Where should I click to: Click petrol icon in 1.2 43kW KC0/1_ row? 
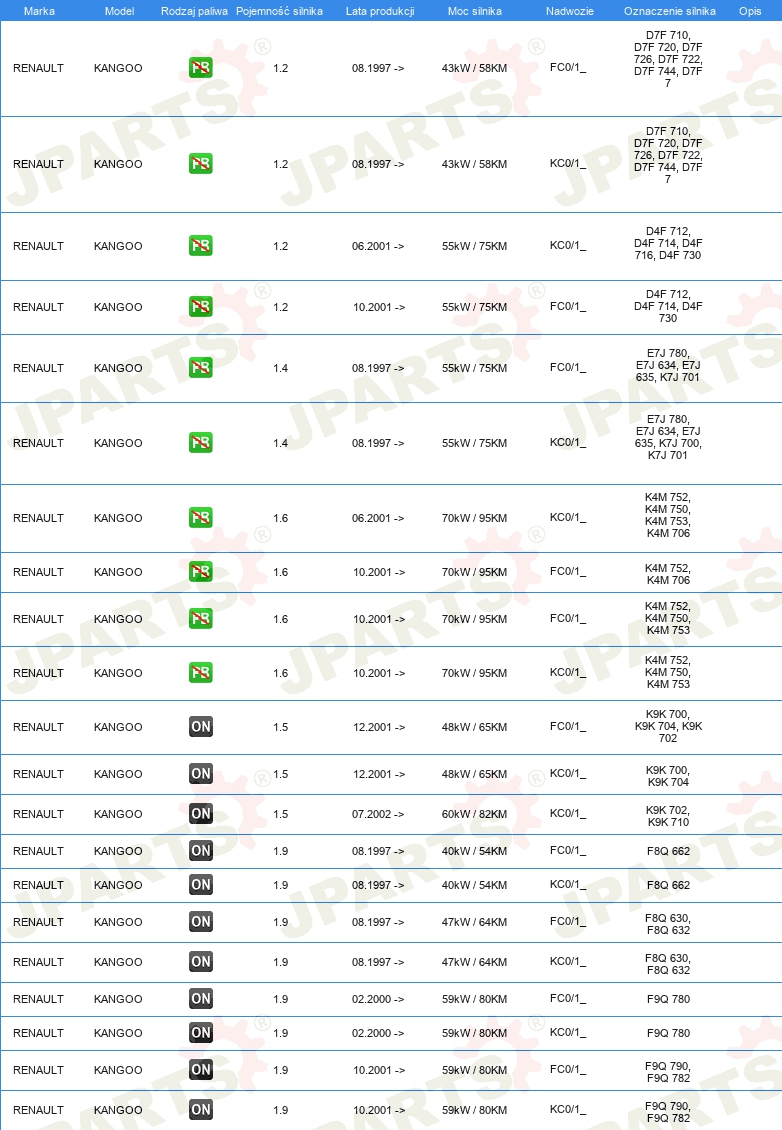point(200,164)
